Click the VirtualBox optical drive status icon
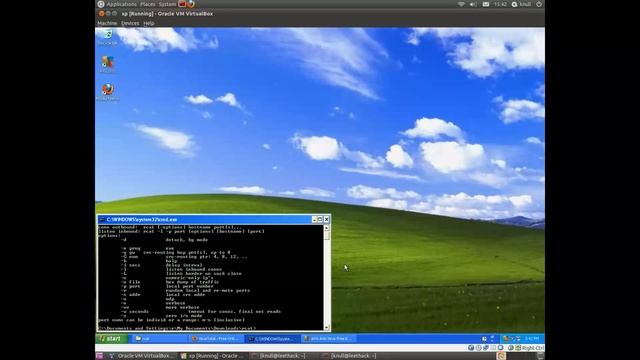The image size is (640, 360). coord(478,348)
